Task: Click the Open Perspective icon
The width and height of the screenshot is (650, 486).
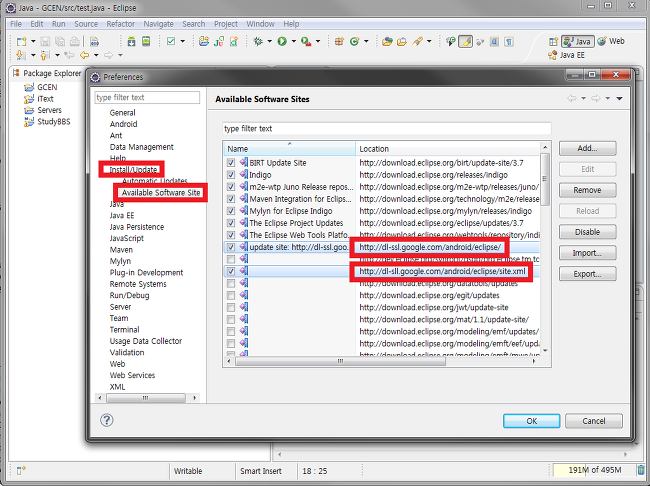Action: (x=553, y=41)
